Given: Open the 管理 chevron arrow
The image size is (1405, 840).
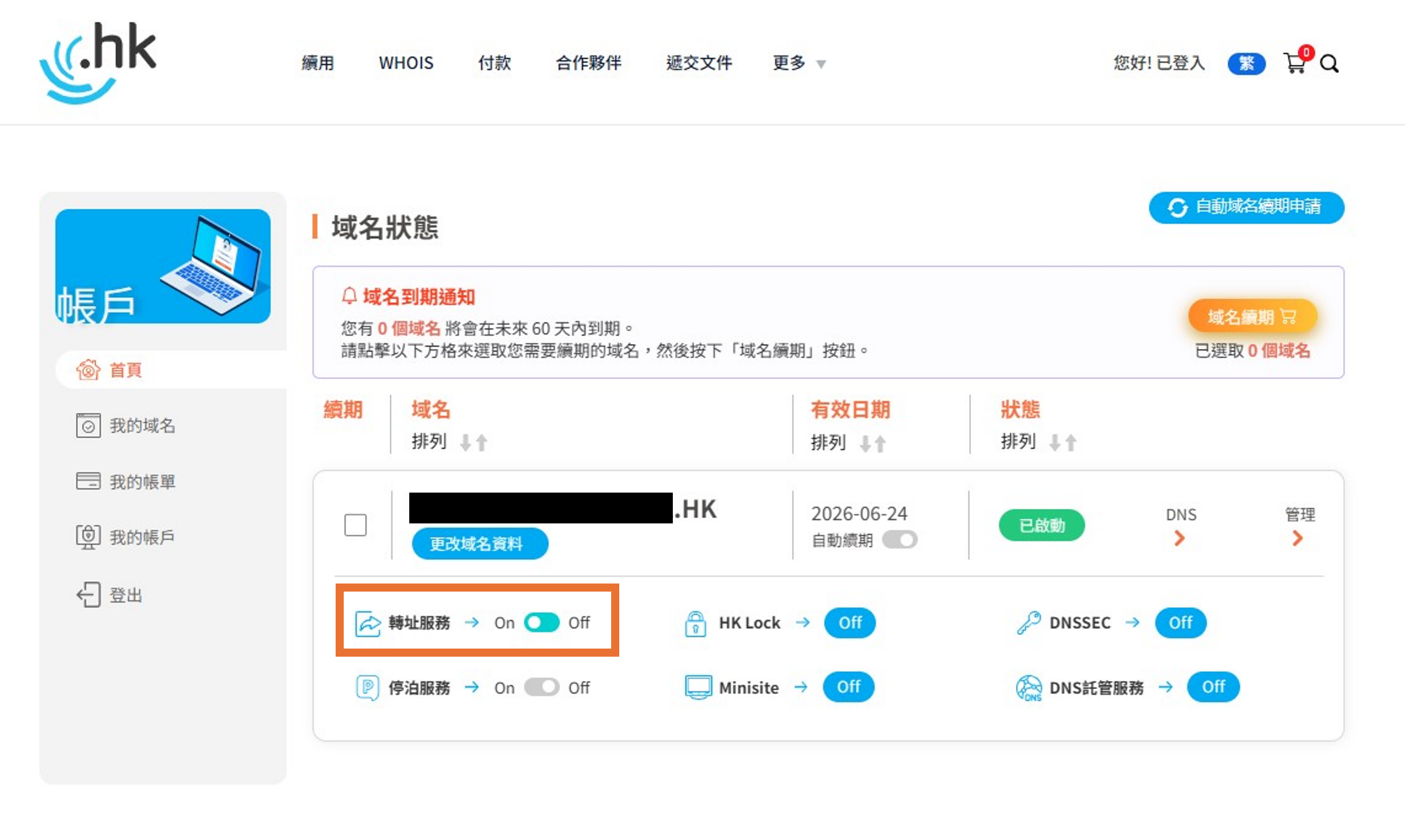Looking at the screenshot, I should point(1297,538).
